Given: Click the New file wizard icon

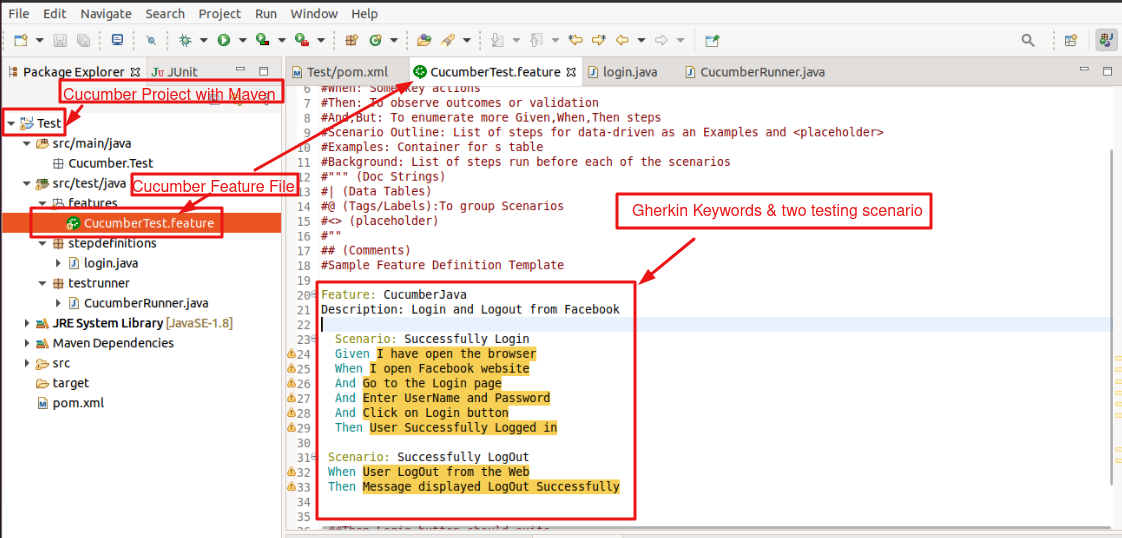Looking at the screenshot, I should tap(21, 41).
